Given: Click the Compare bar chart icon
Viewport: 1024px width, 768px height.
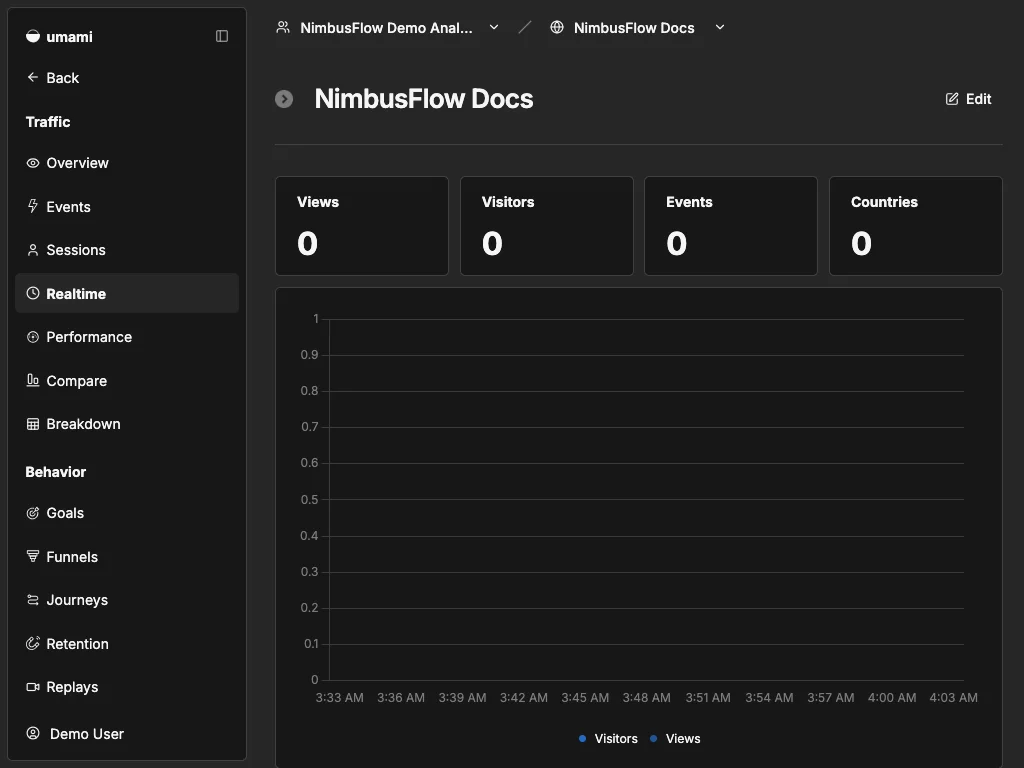Looking at the screenshot, I should 33,380.
